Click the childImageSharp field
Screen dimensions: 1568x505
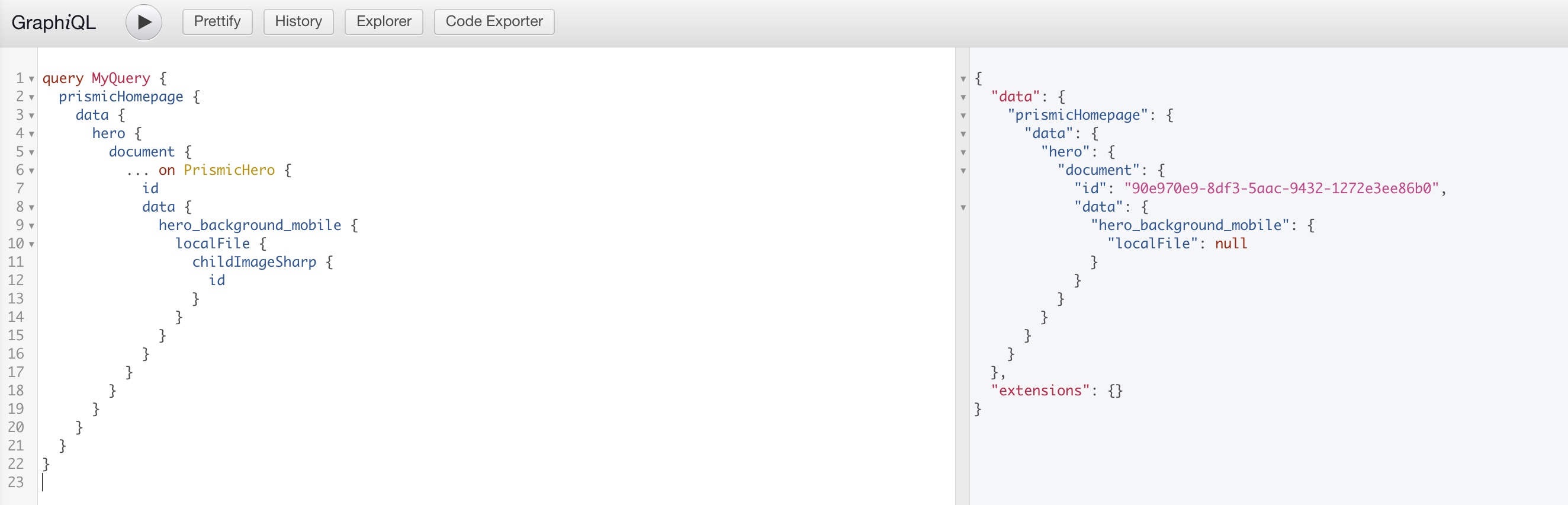pos(254,262)
